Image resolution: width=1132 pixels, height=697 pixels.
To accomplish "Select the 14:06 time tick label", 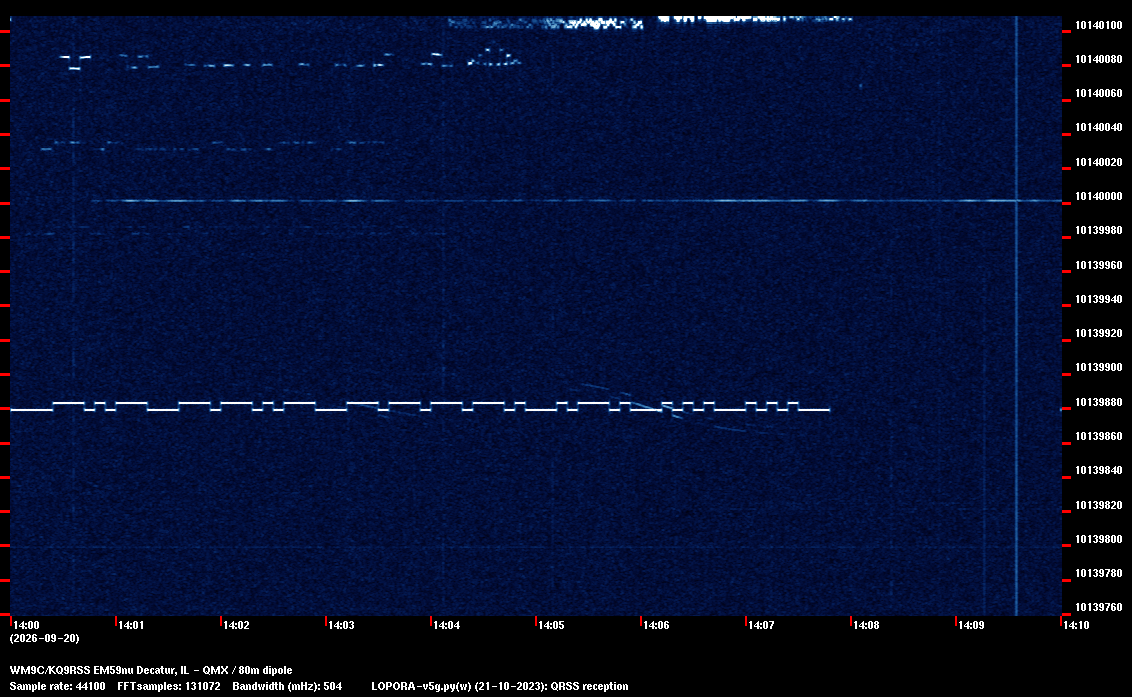I will click(656, 625).
